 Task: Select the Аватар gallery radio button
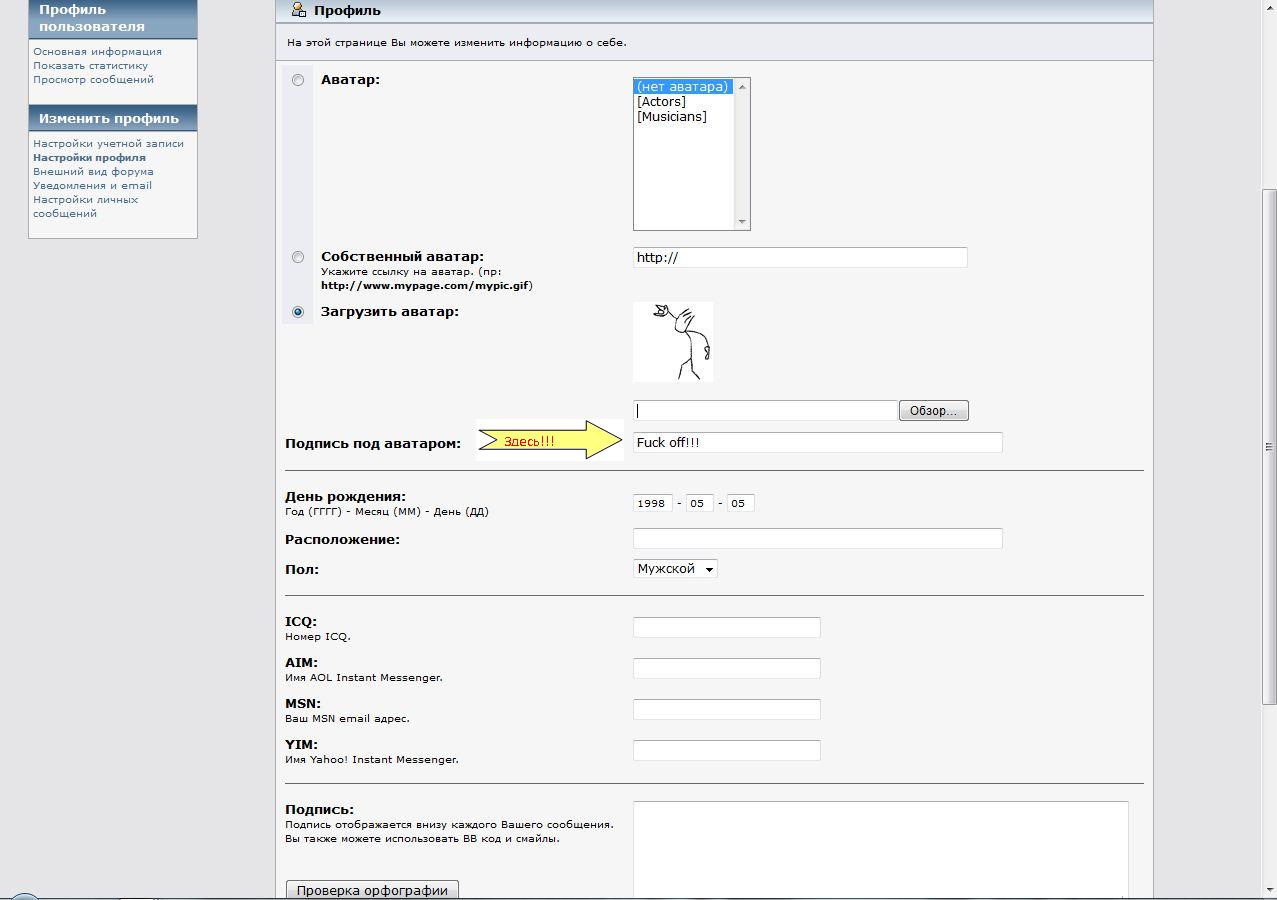coord(298,80)
